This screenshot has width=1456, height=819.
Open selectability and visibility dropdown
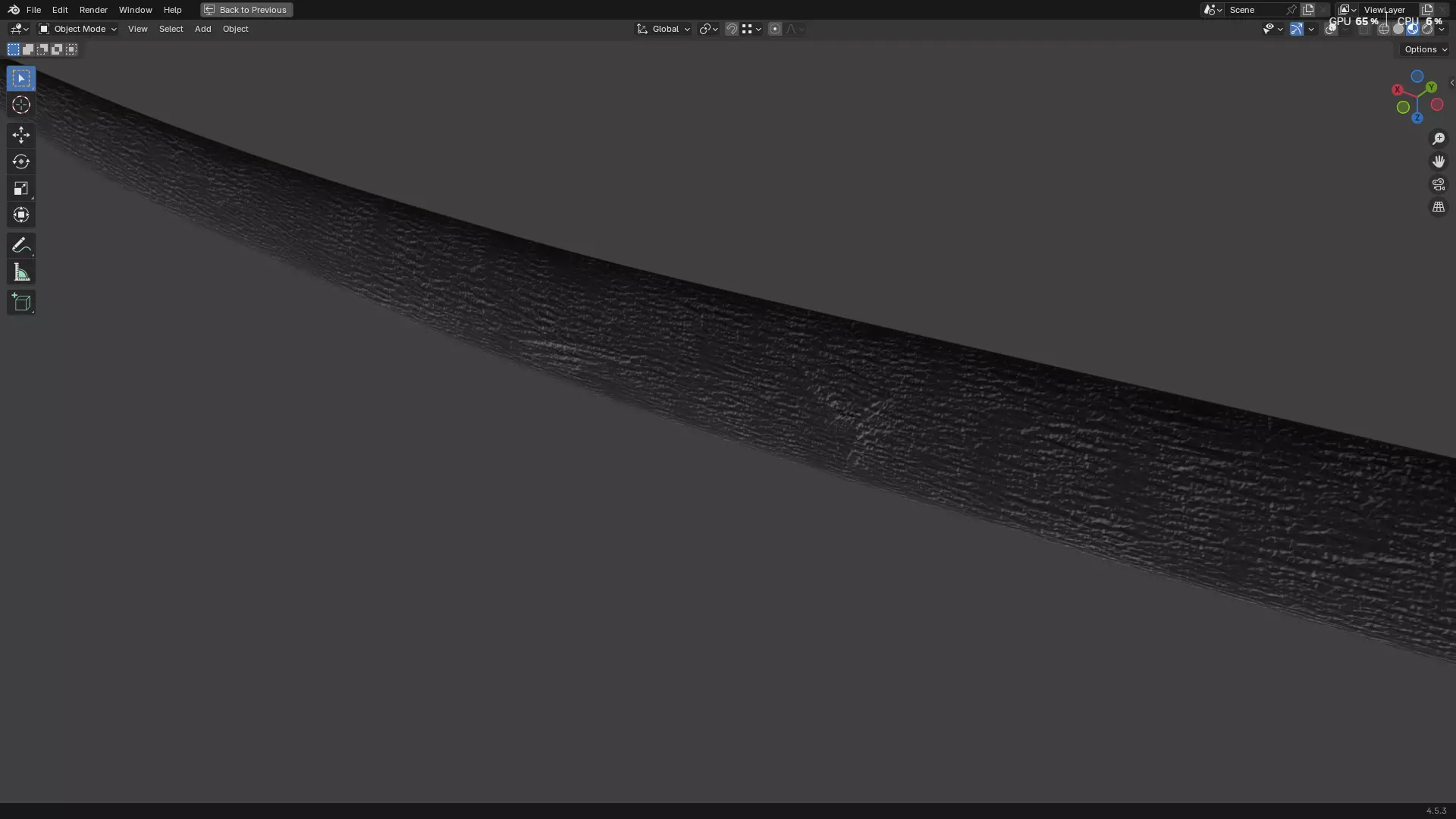pos(1272,29)
